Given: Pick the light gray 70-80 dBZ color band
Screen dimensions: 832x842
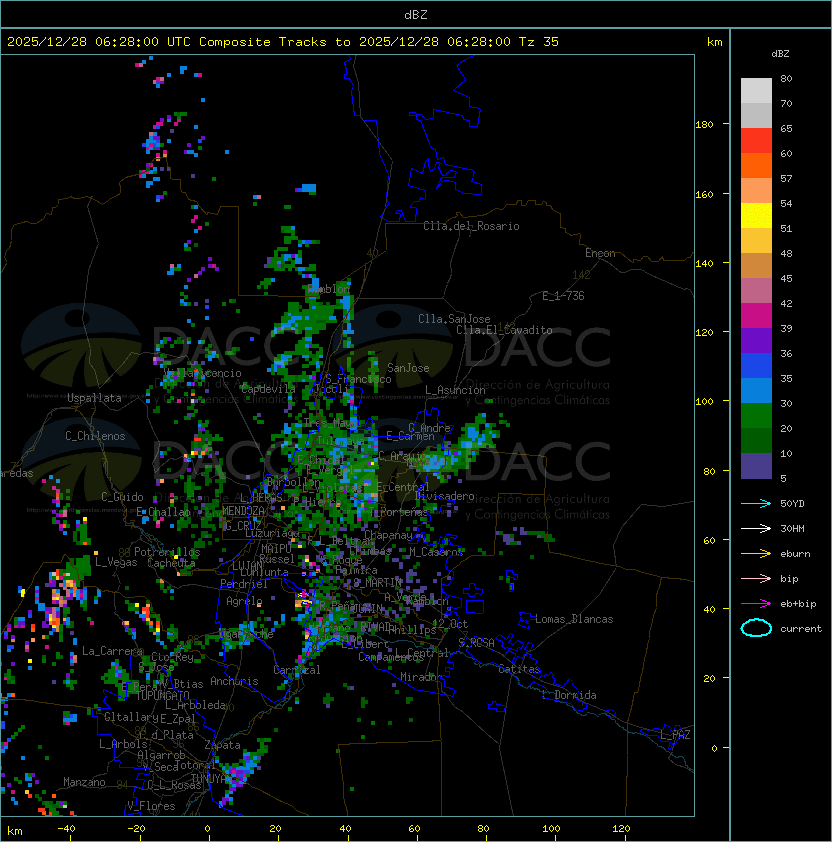Looking at the screenshot, I should click(x=756, y=90).
